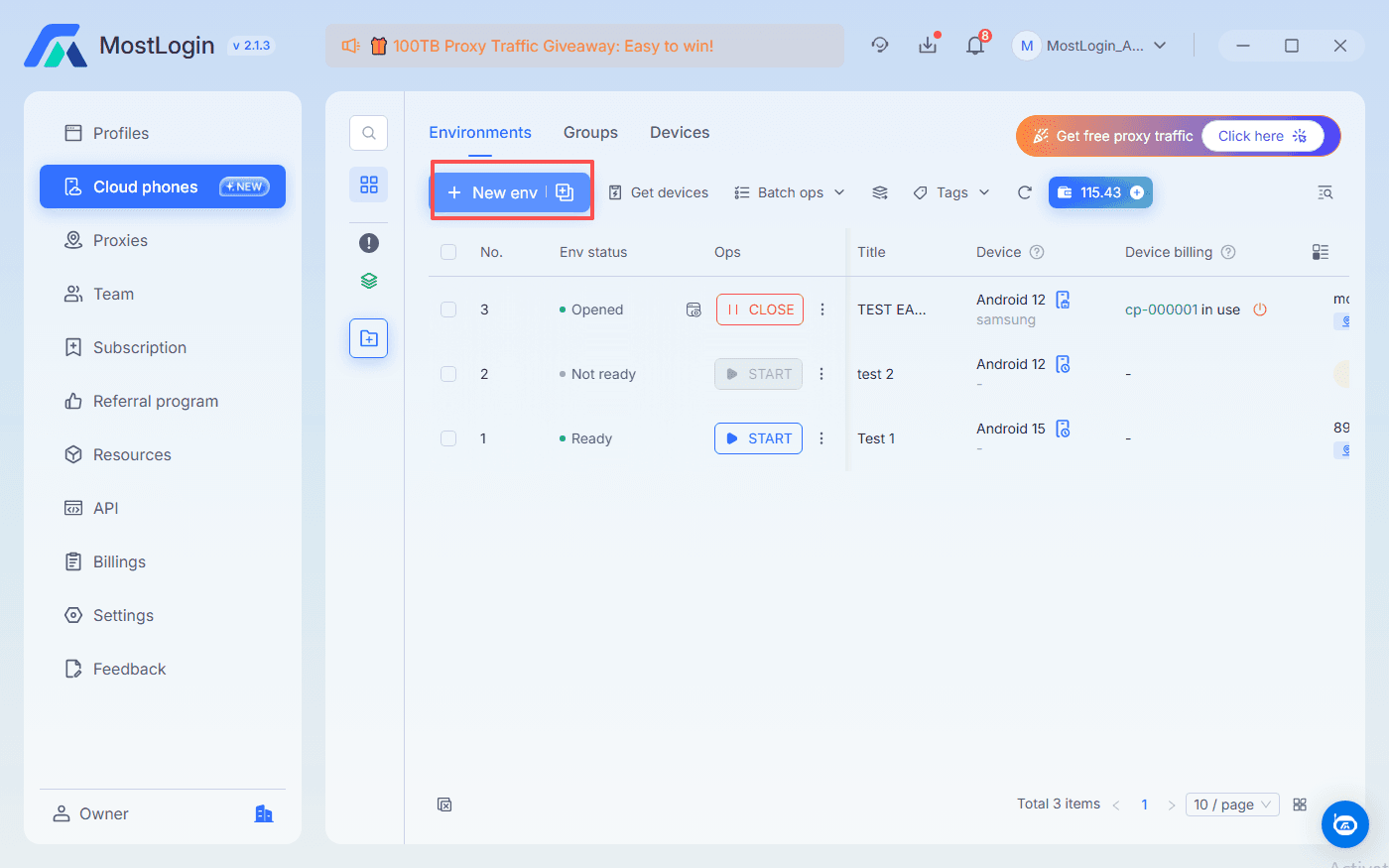Expand the Batch ops dropdown
The width and height of the screenshot is (1389, 868).
click(790, 192)
